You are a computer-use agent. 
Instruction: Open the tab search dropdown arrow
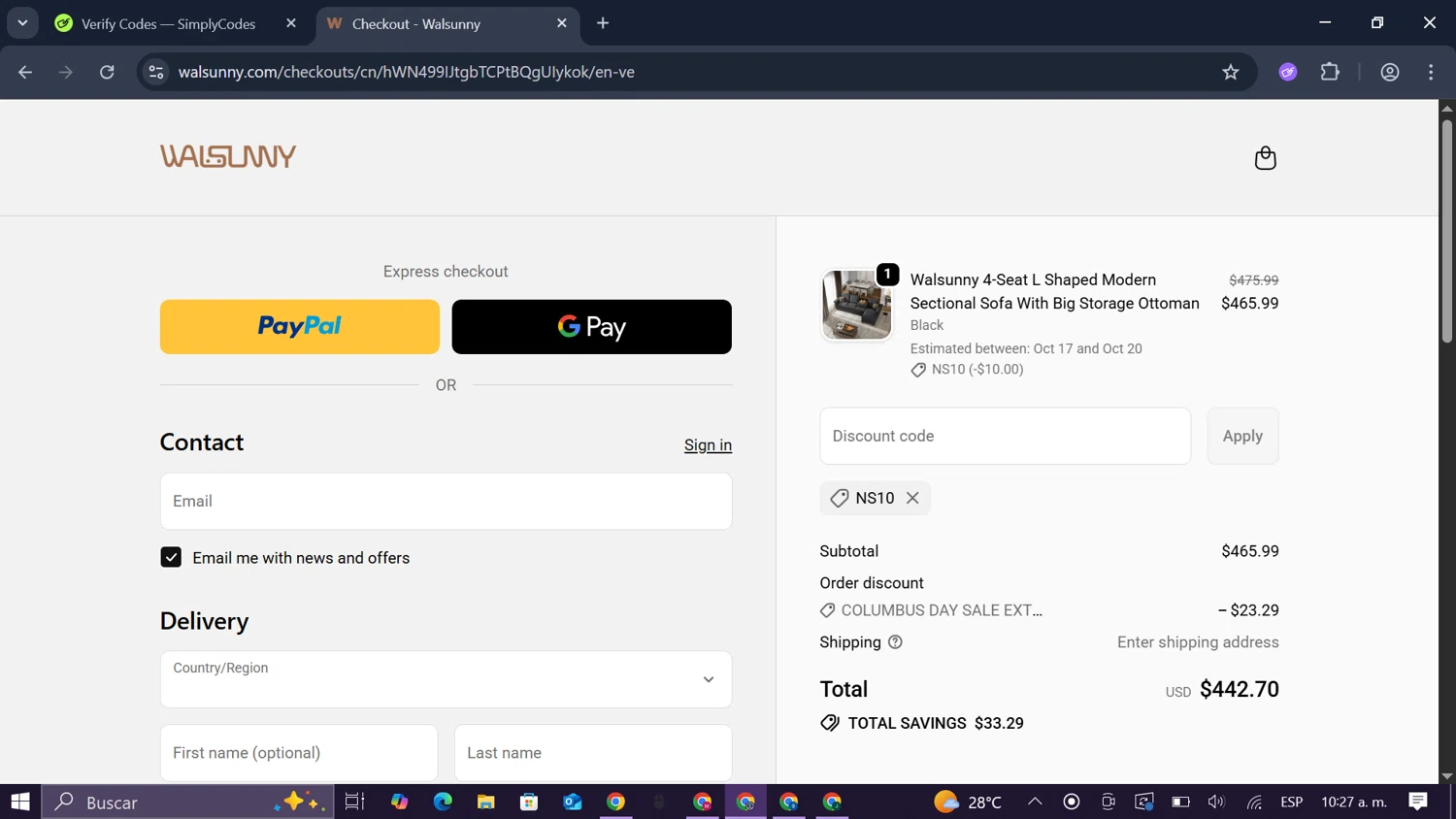(x=22, y=22)
